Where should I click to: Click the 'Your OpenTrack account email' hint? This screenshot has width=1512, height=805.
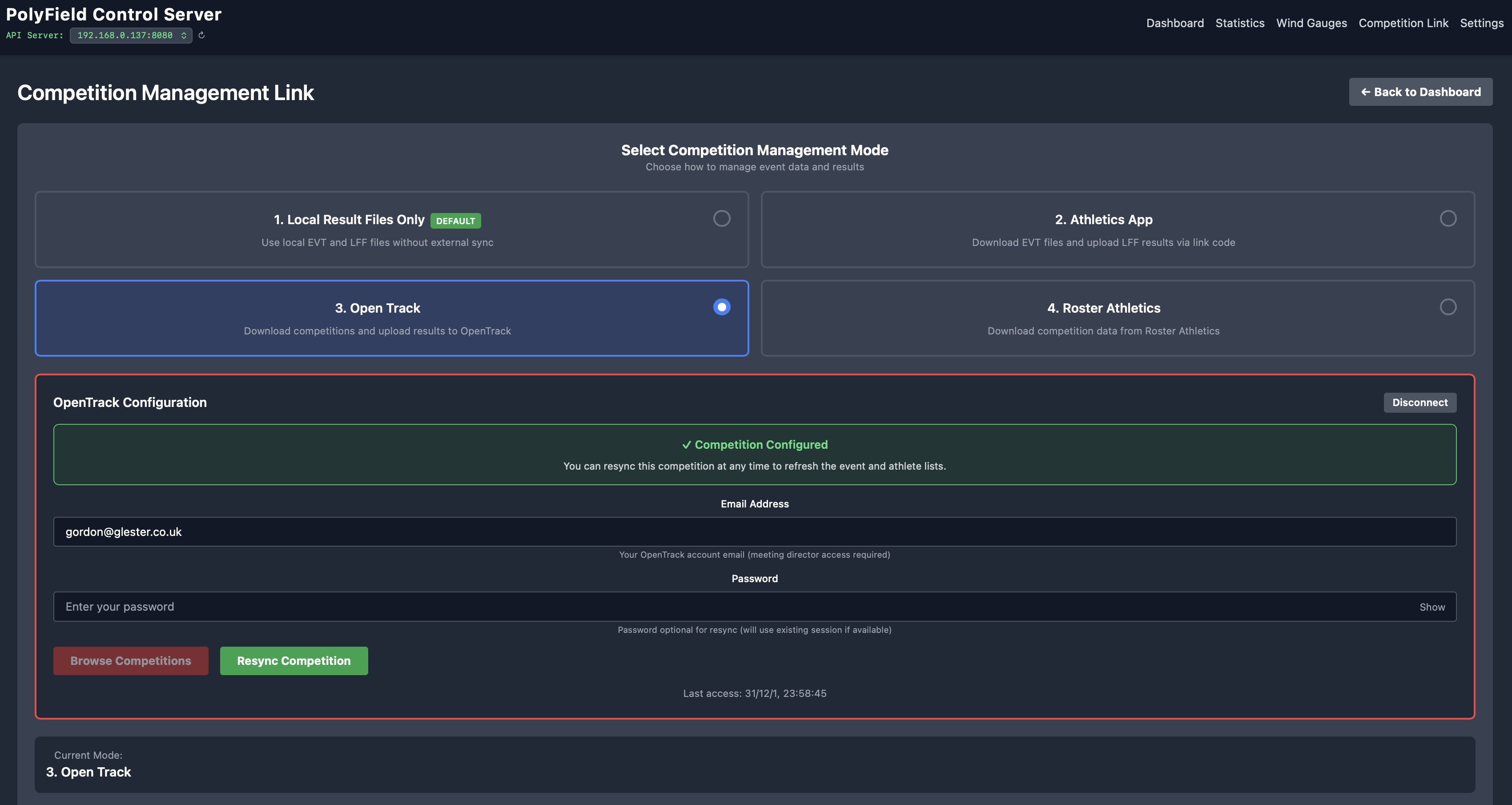point(754,554)
